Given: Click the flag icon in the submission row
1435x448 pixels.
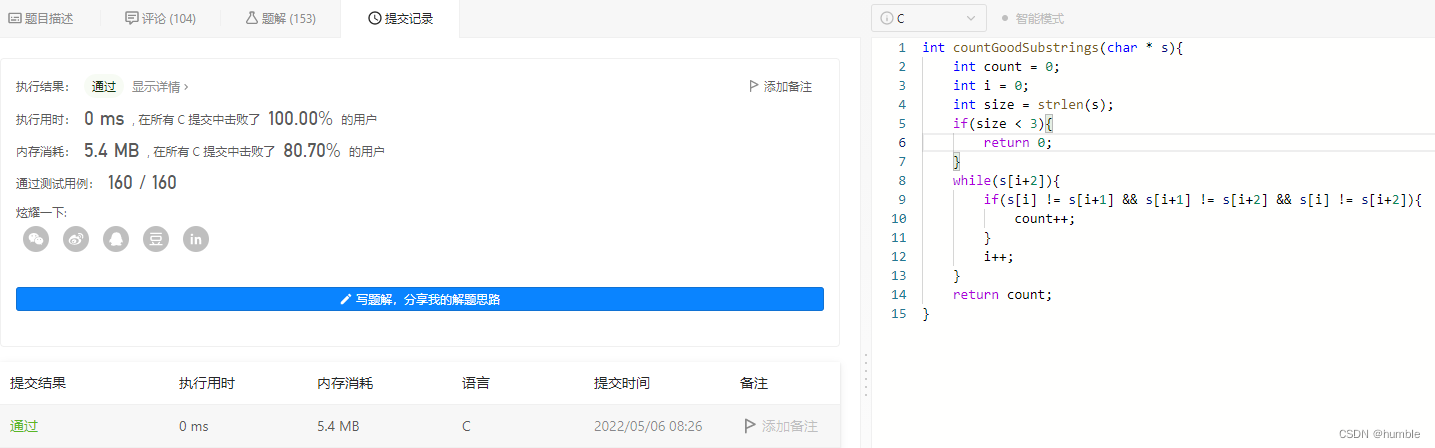Looking at the screenshot, I should tap(749, 426).
